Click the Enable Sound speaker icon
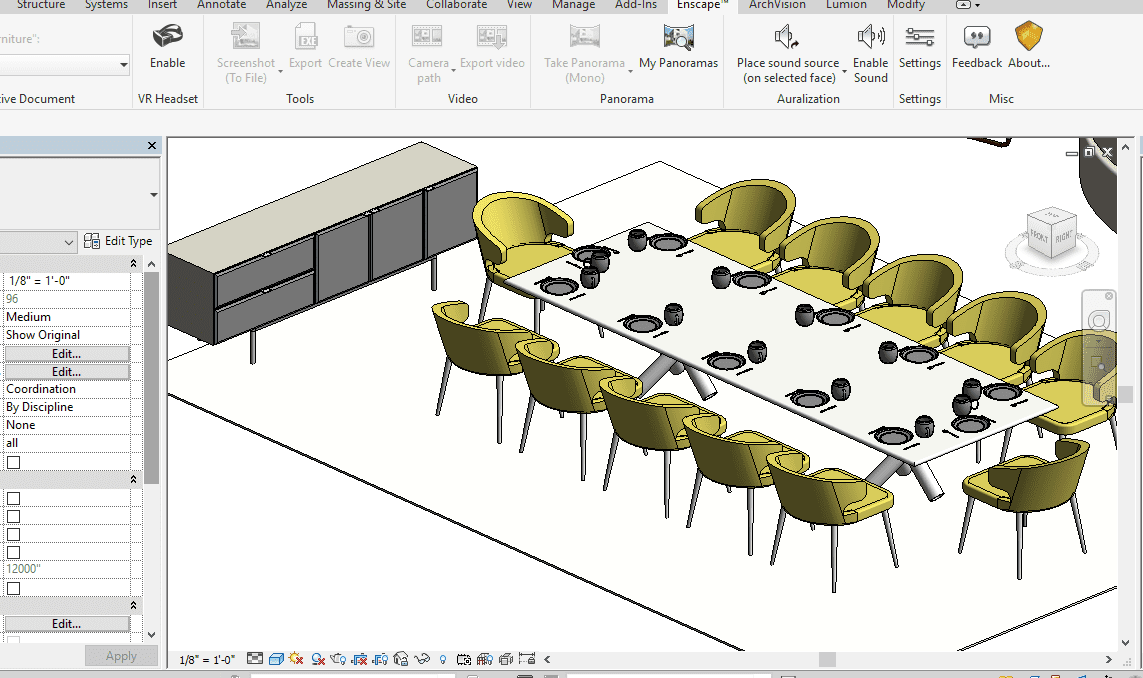The width and height of the screenshot is (1143, 678). (x=870, y=38)
